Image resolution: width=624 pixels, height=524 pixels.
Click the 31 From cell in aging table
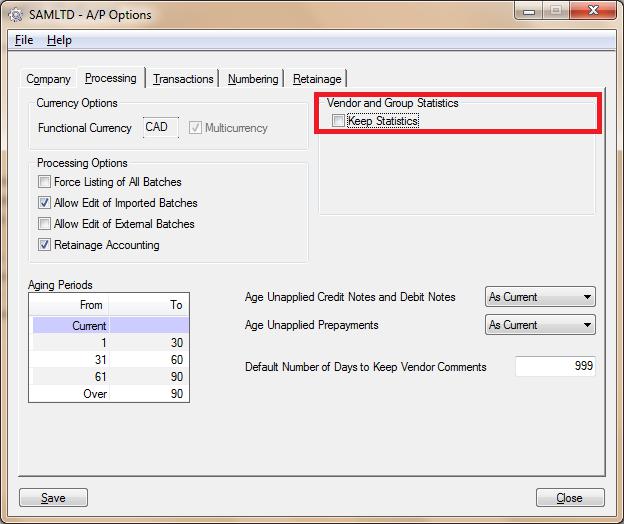click(70, 360)
